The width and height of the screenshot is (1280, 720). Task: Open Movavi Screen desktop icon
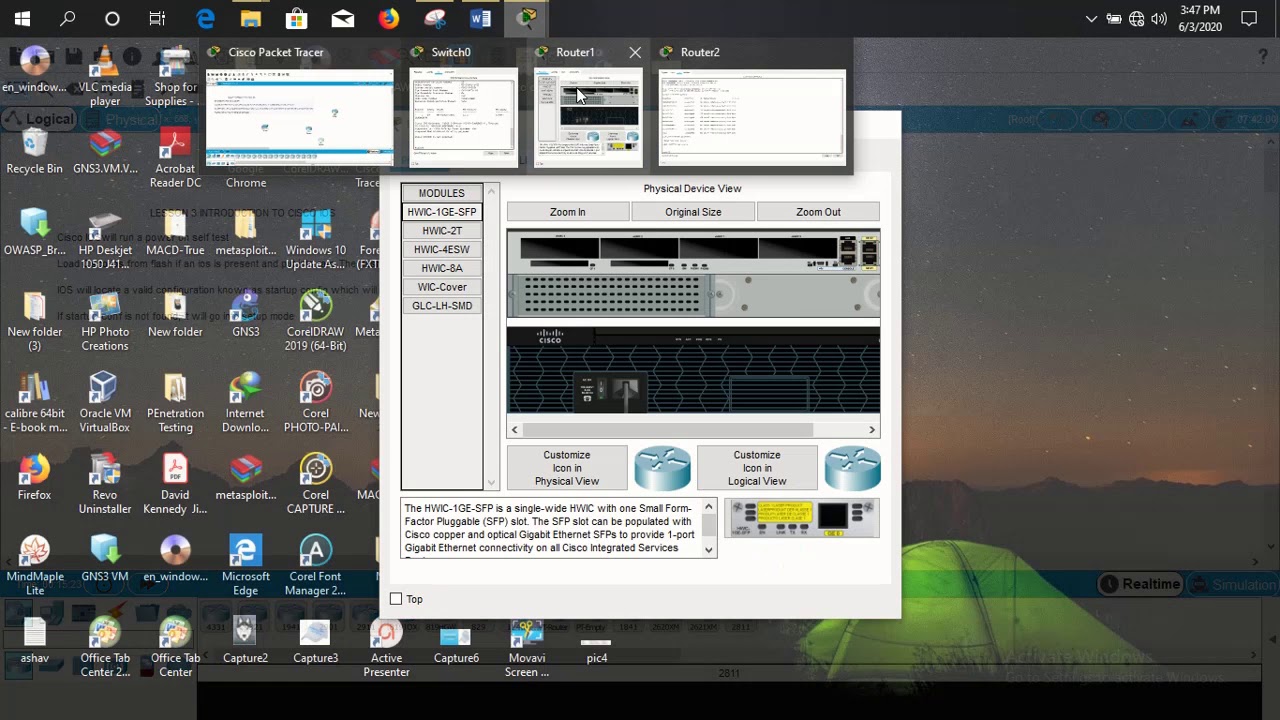pos(527,649)
